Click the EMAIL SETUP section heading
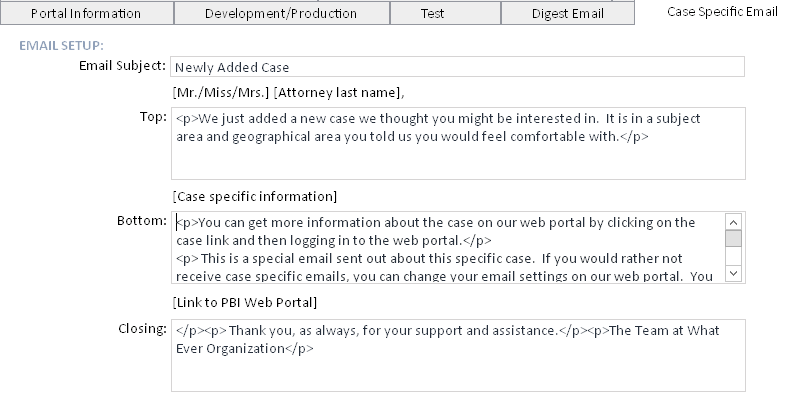810x405 pixels. click(x=61, y=46)
